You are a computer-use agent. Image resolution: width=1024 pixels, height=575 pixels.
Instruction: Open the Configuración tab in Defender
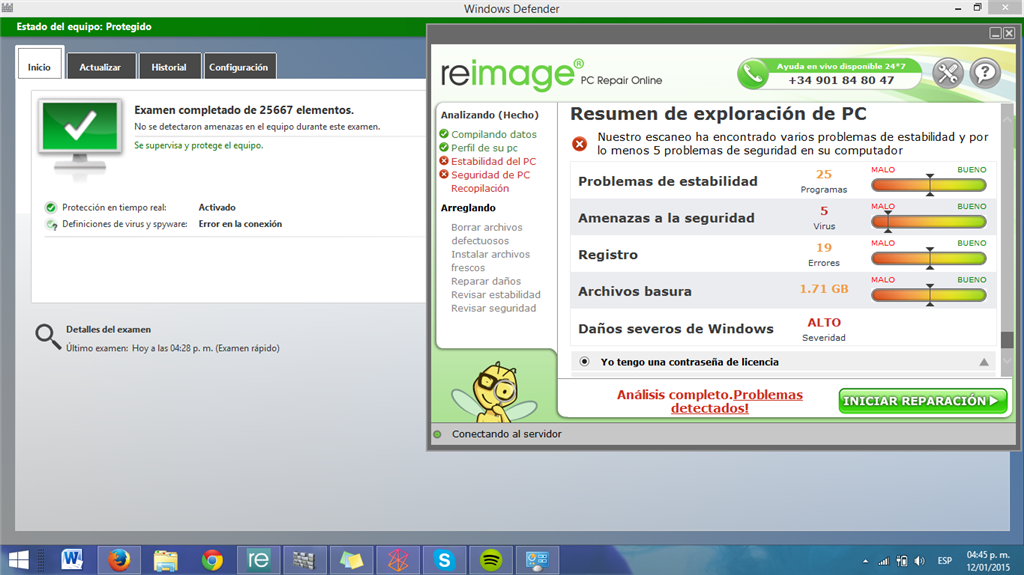[238, 67]
